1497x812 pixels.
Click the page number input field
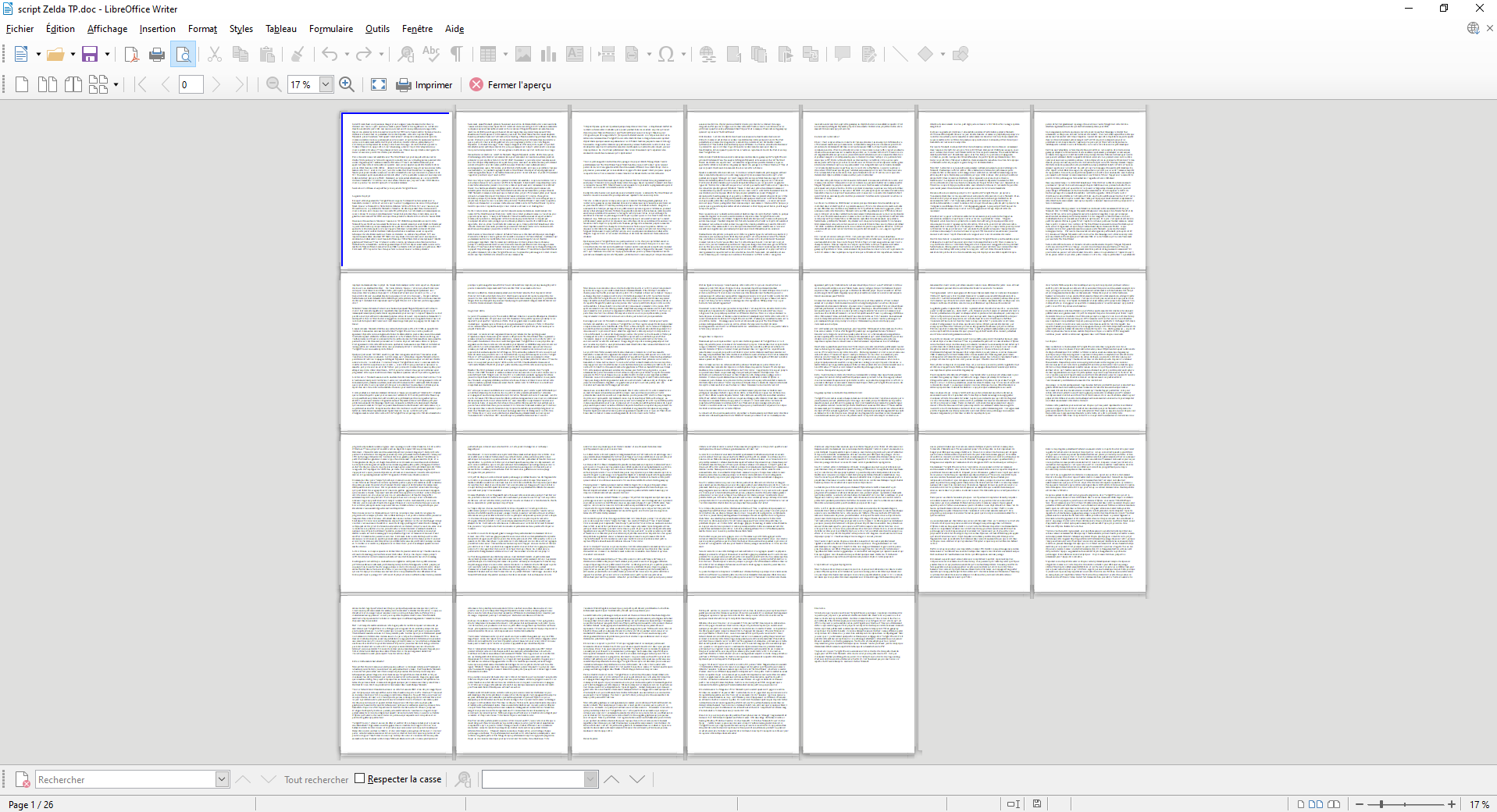191,84
